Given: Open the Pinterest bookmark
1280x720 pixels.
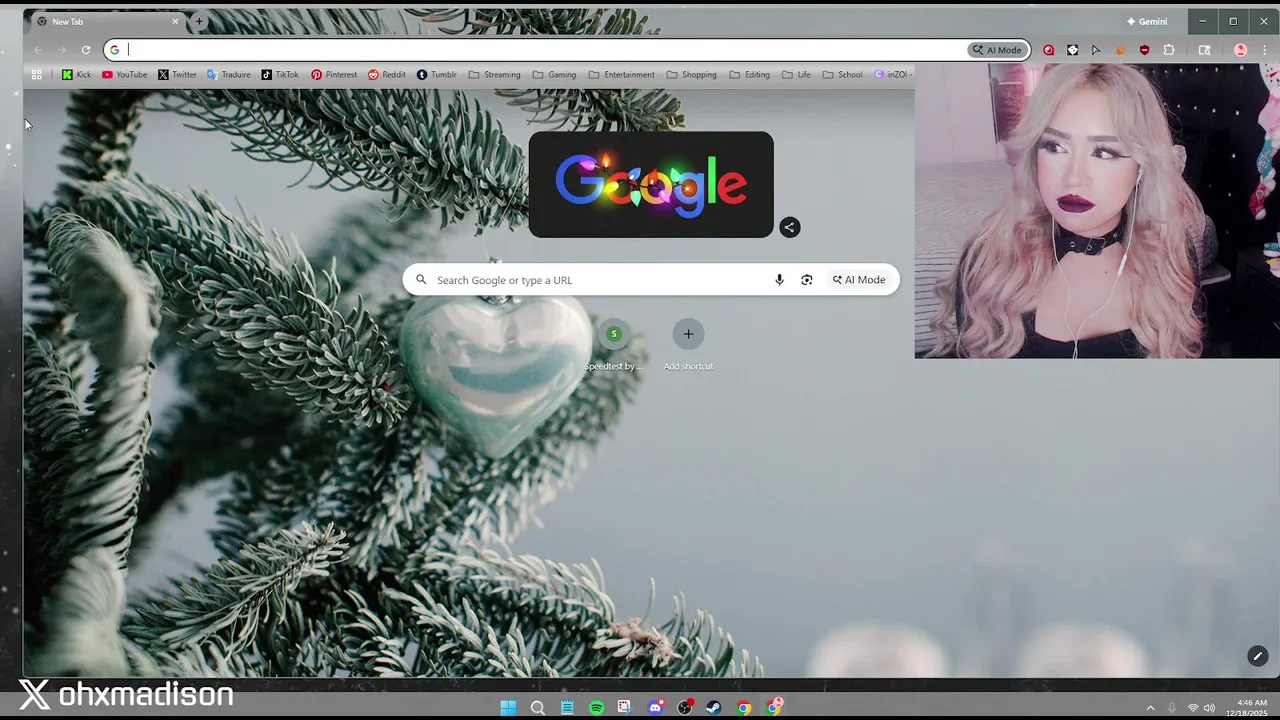Looking at the screenshot, I should tap(334, 75).
